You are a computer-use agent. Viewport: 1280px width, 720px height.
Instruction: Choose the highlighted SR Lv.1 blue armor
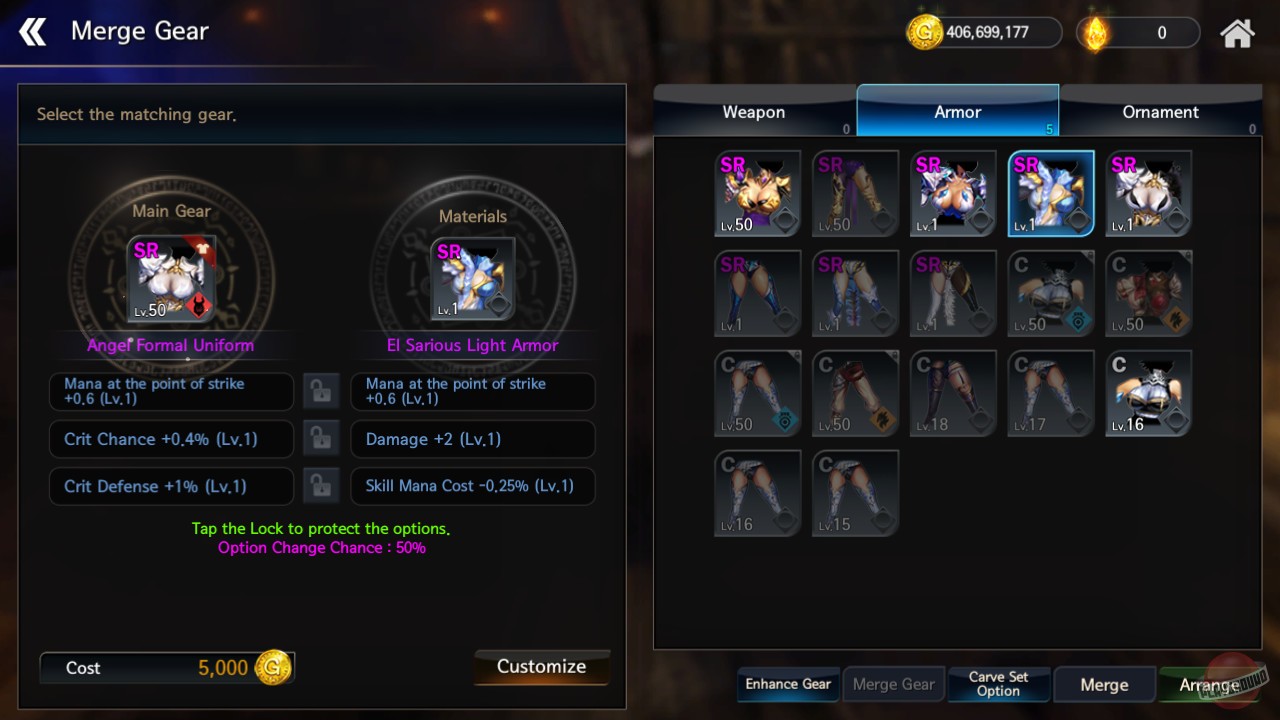click(x=1051, y=193)
